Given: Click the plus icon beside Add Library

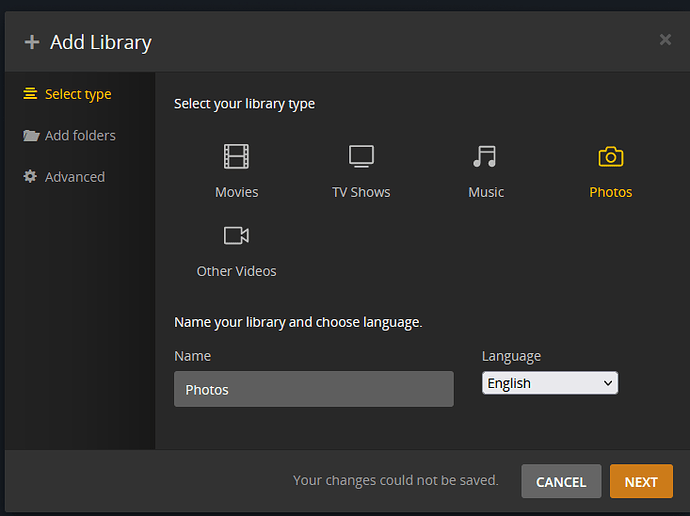Looking at the screenshot, I should (32, 42).
